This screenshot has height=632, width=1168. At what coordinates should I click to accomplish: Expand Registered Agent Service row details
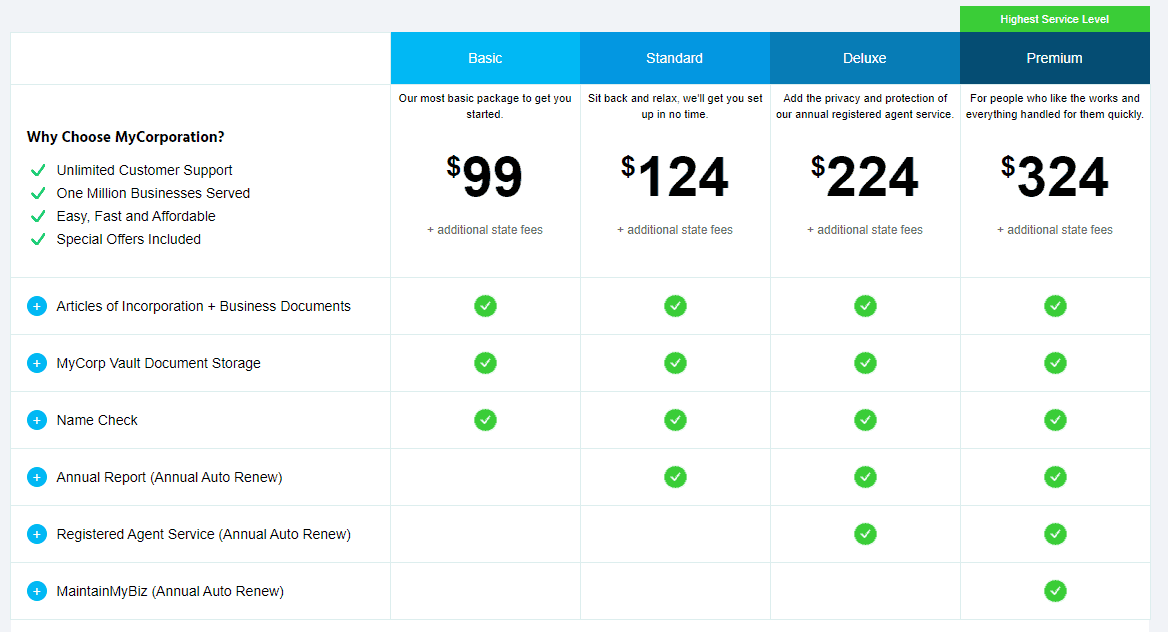pyautogui.click(x=36, y=534)
